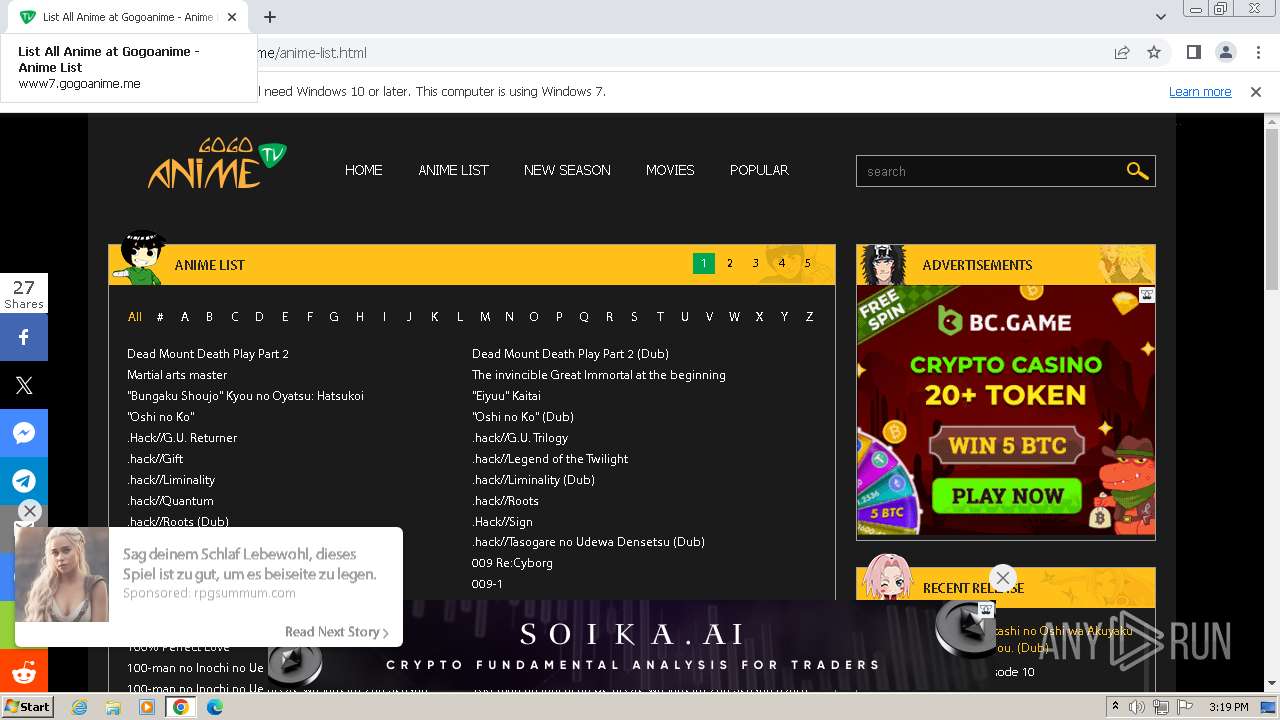Filter anime list by # symbol
Viewport: 1280px width, 720px height.
click(160, 316)
